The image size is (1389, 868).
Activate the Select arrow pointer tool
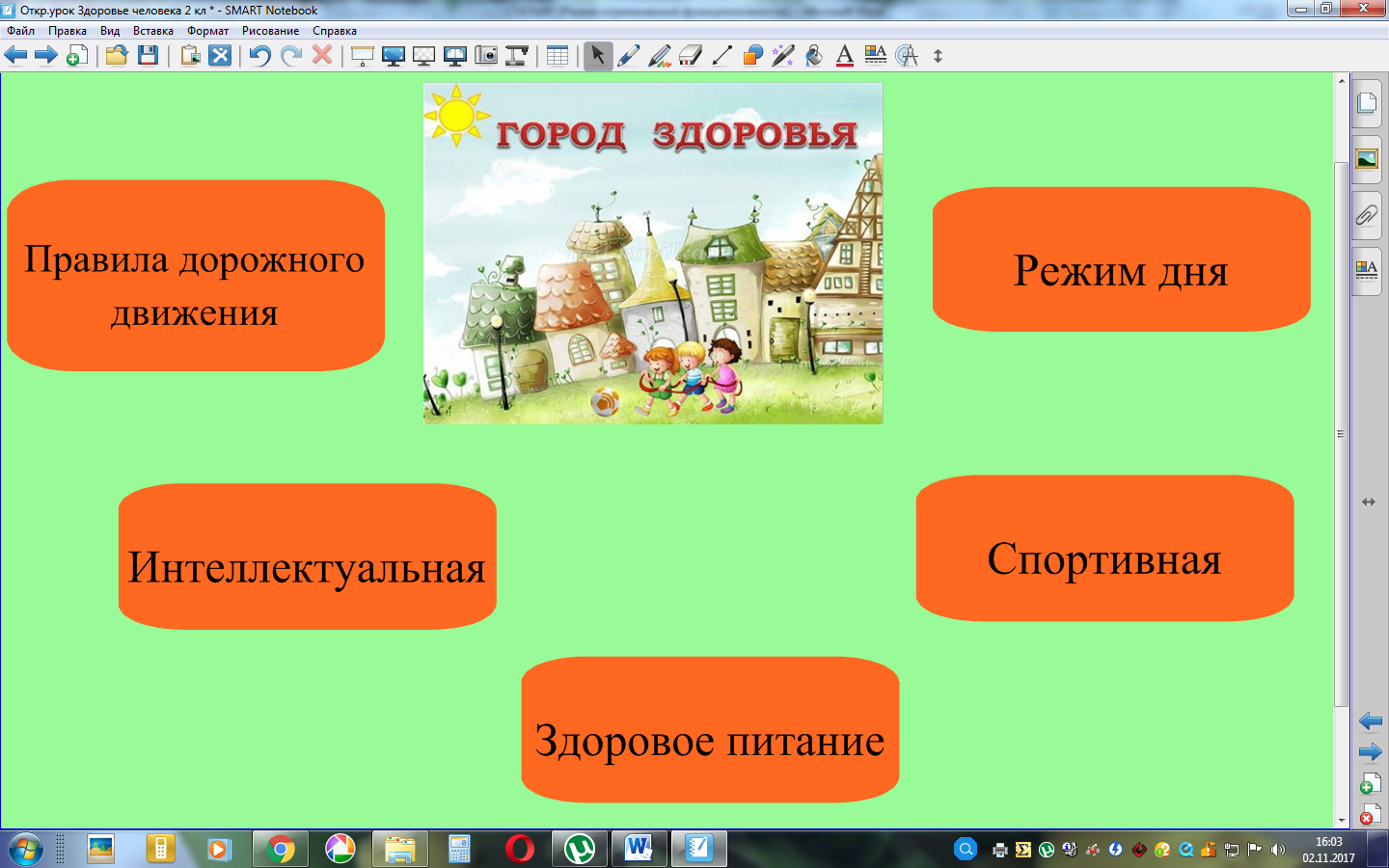(x=598, y=56)
